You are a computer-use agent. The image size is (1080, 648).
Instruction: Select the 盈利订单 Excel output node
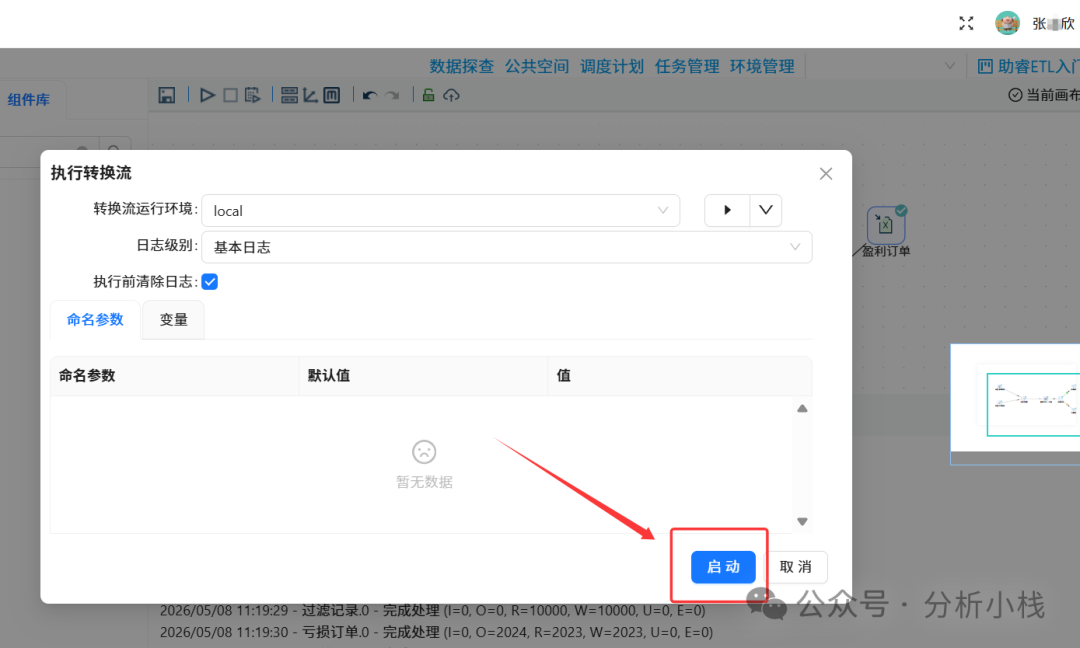tap(886, 224)
